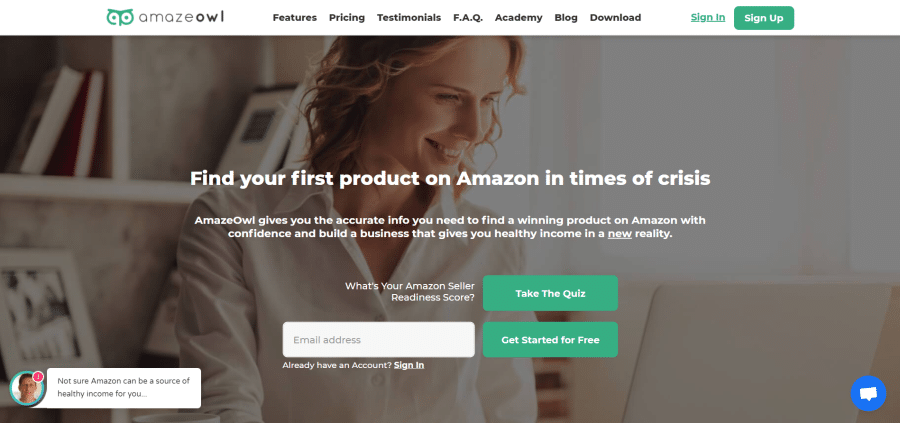The image size is (900, 423).
Task: Click the red notification badge on avatar
Action: pos(38,377)
